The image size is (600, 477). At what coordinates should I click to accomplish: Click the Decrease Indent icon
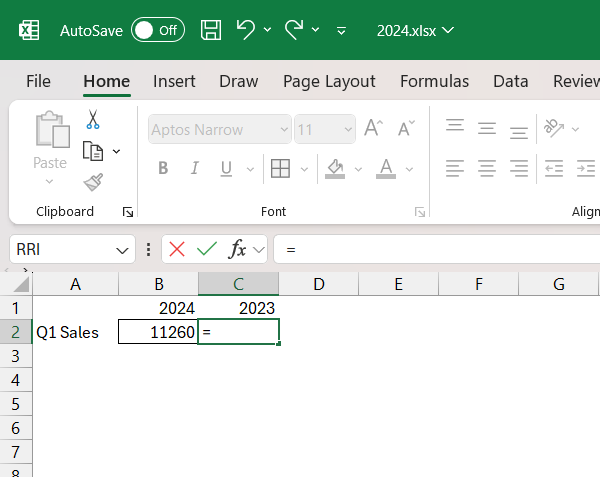[554, 168]
